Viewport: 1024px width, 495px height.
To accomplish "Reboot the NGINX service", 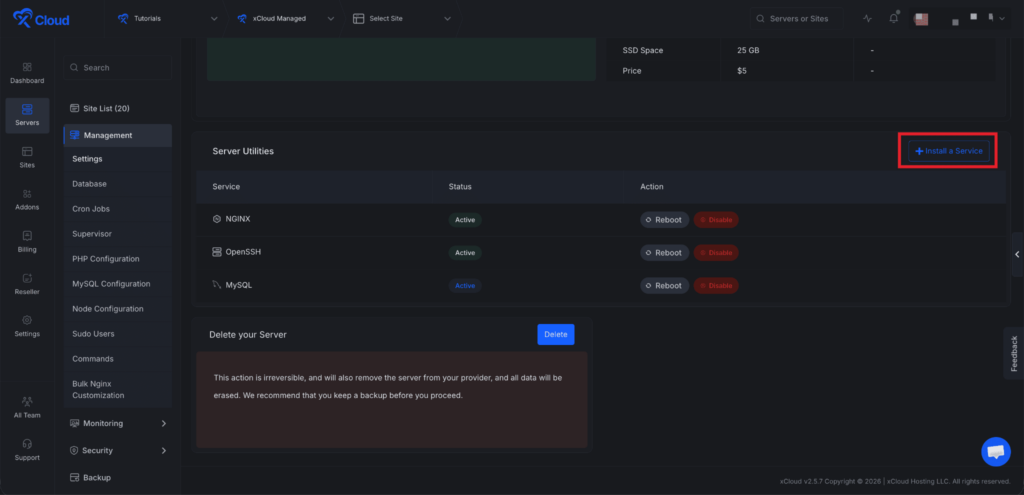I will coord(664,219).
